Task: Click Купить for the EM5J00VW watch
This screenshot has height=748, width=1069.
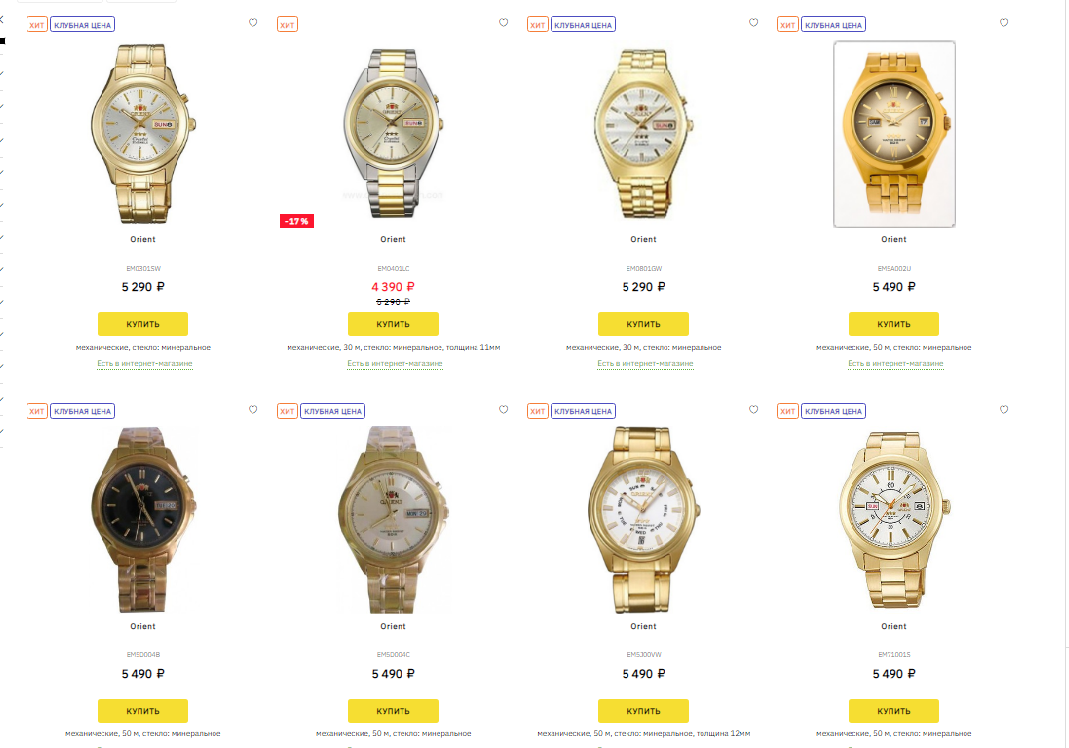Action: tap(643, 710)
